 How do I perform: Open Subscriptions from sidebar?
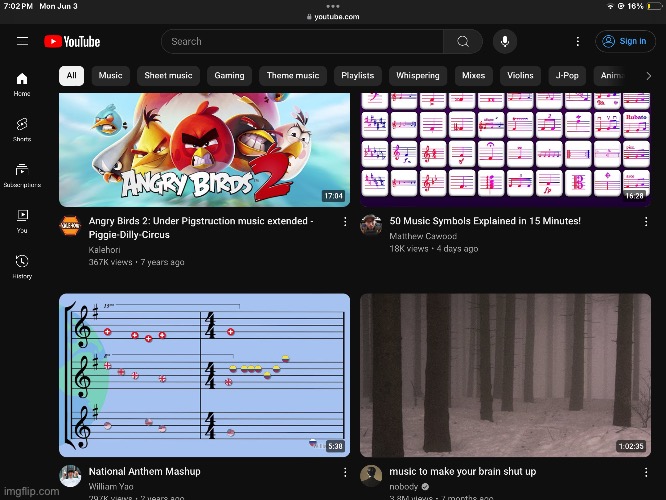click(22, 175)
